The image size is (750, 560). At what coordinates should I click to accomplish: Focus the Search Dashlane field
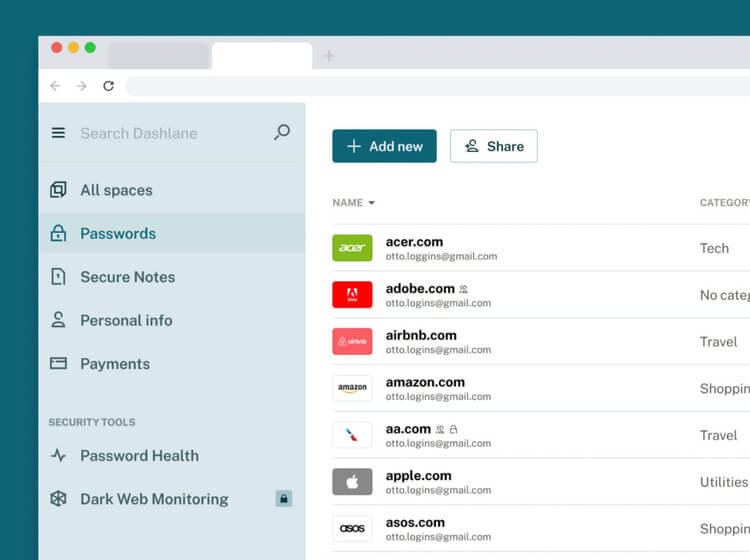pos(139,133)
